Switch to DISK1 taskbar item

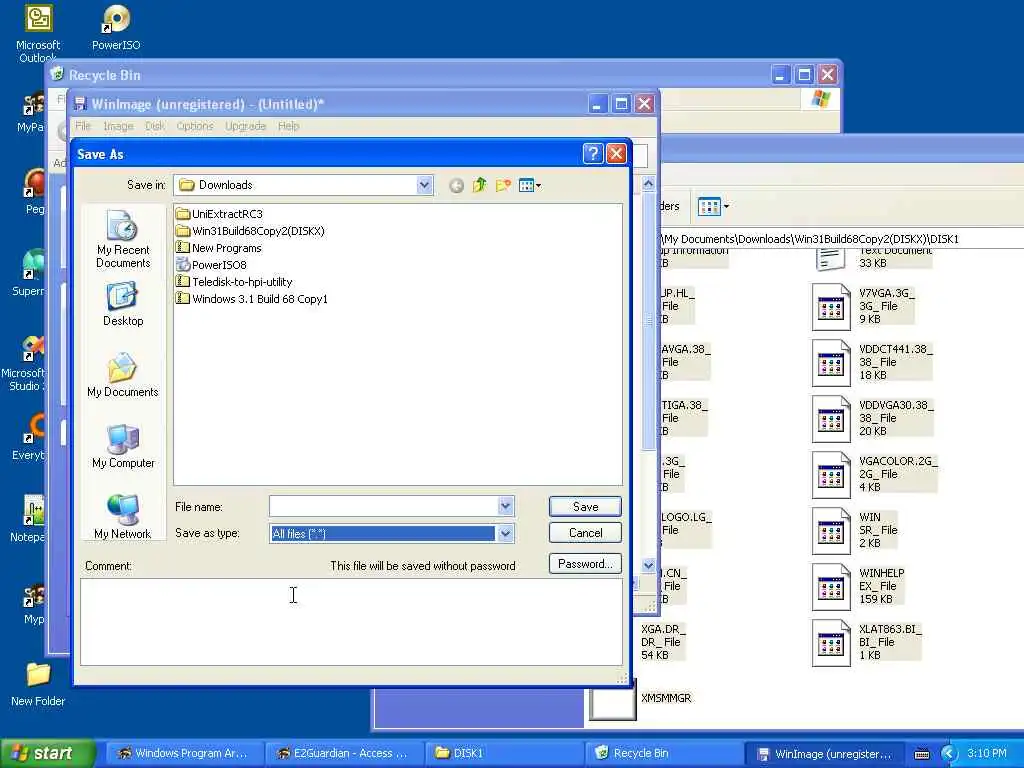click(x=503, y=754)
